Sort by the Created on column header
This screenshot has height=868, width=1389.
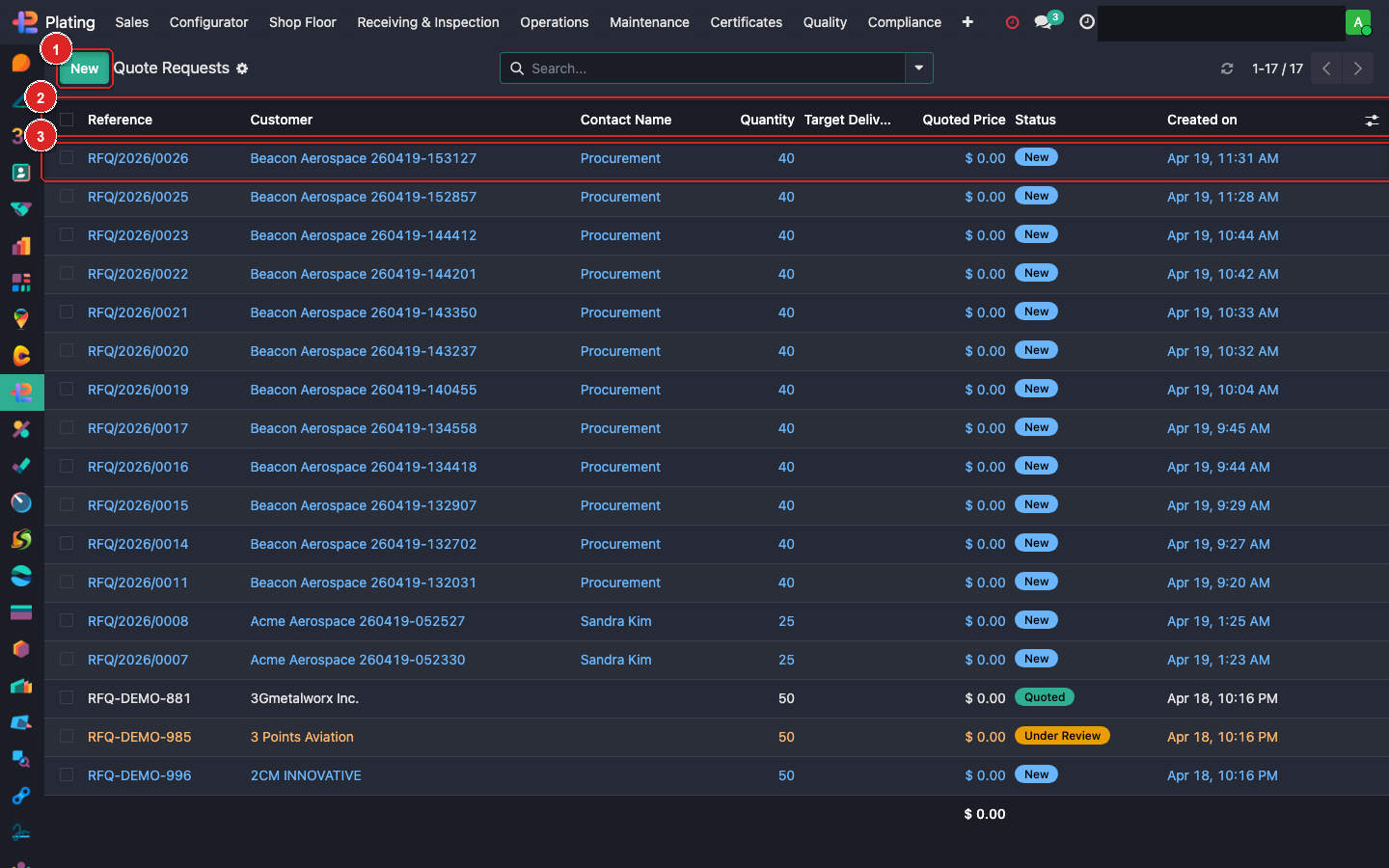(1202, 120)
